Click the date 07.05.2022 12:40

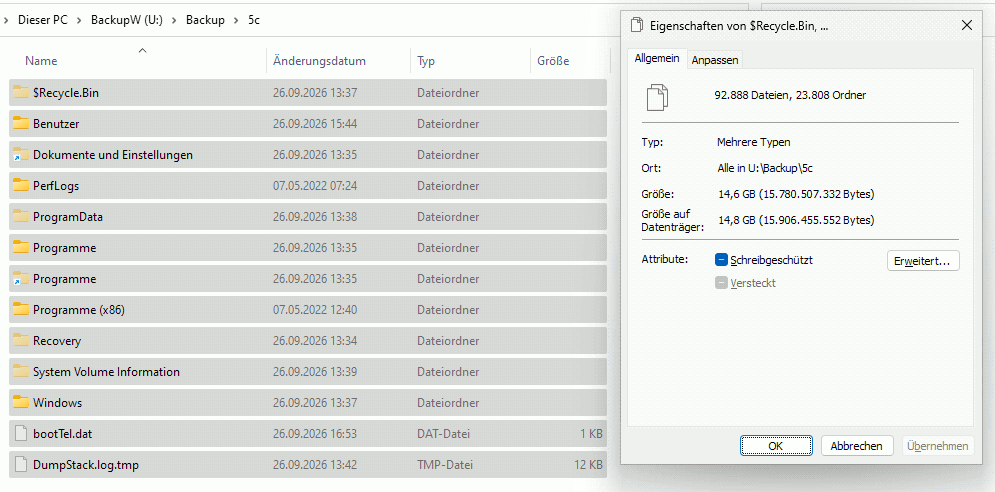point(315,310)
